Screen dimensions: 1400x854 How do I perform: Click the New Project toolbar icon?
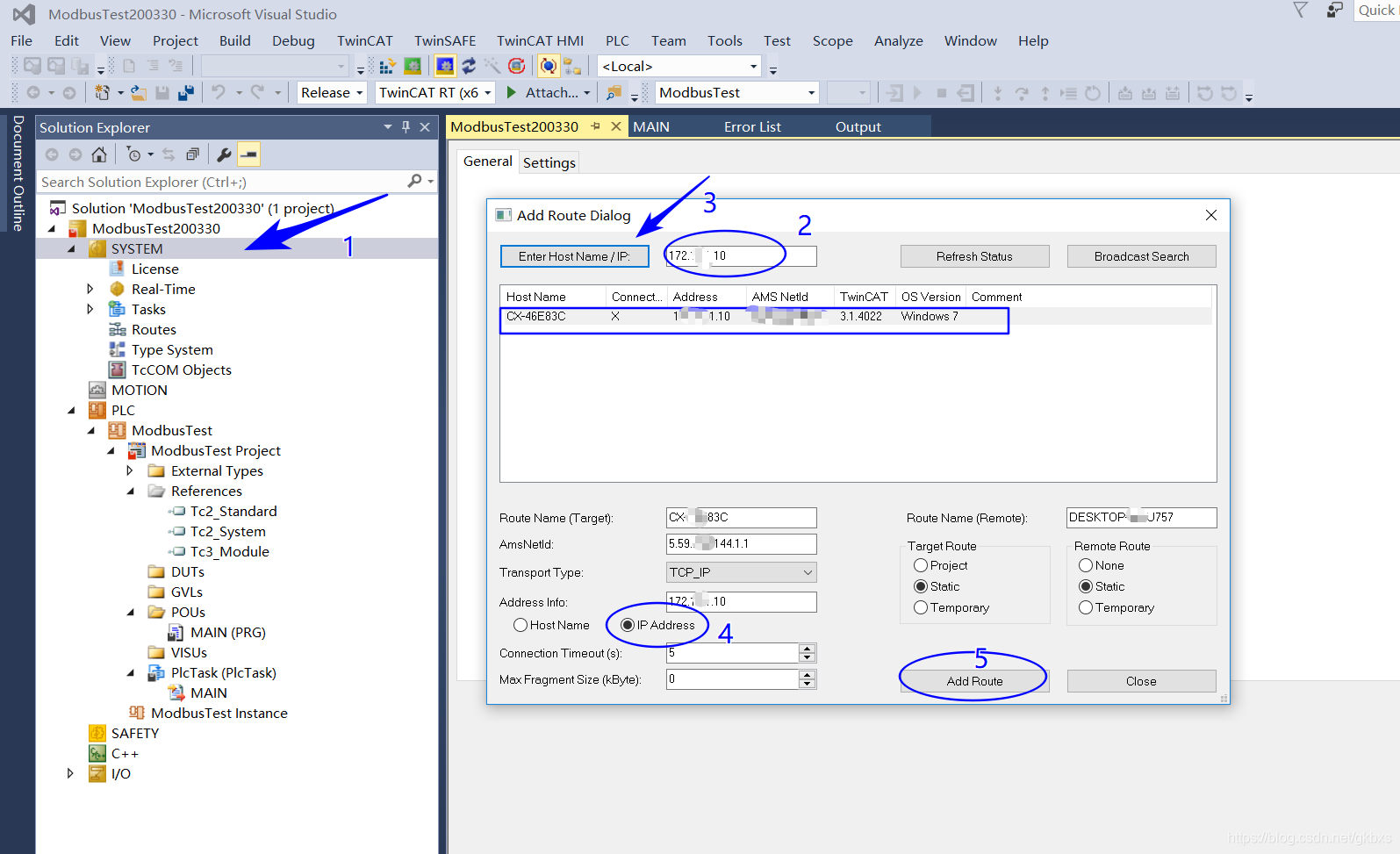pyautogui.click(x=103, y=92)
